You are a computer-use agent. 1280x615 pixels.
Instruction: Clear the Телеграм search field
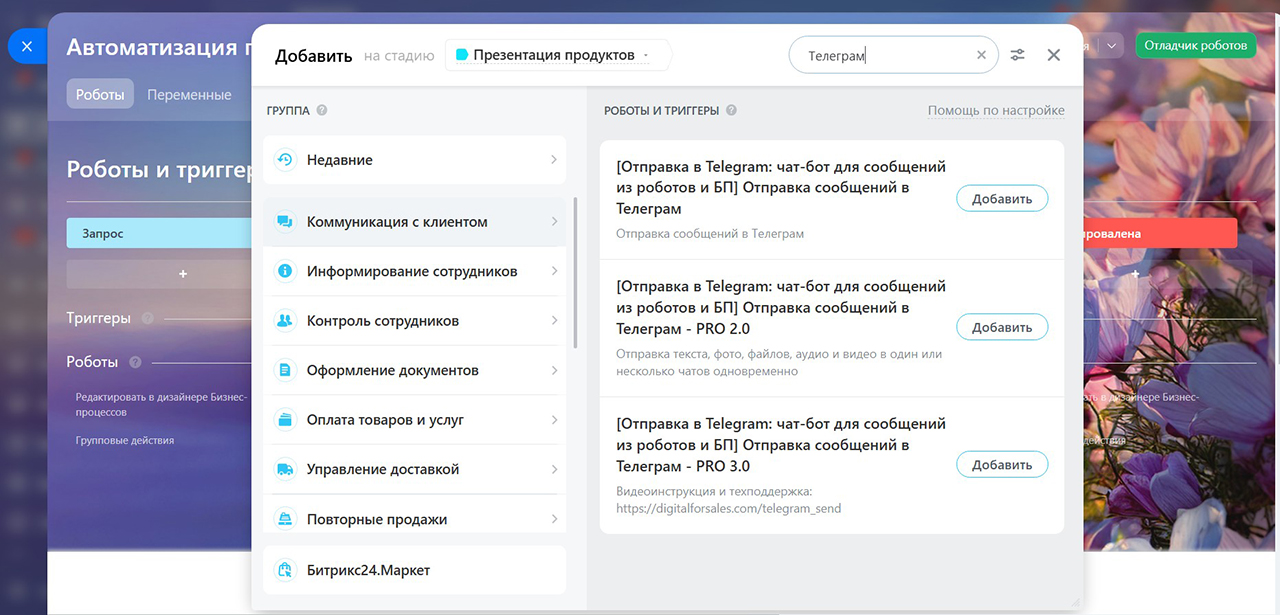point(981,56)
